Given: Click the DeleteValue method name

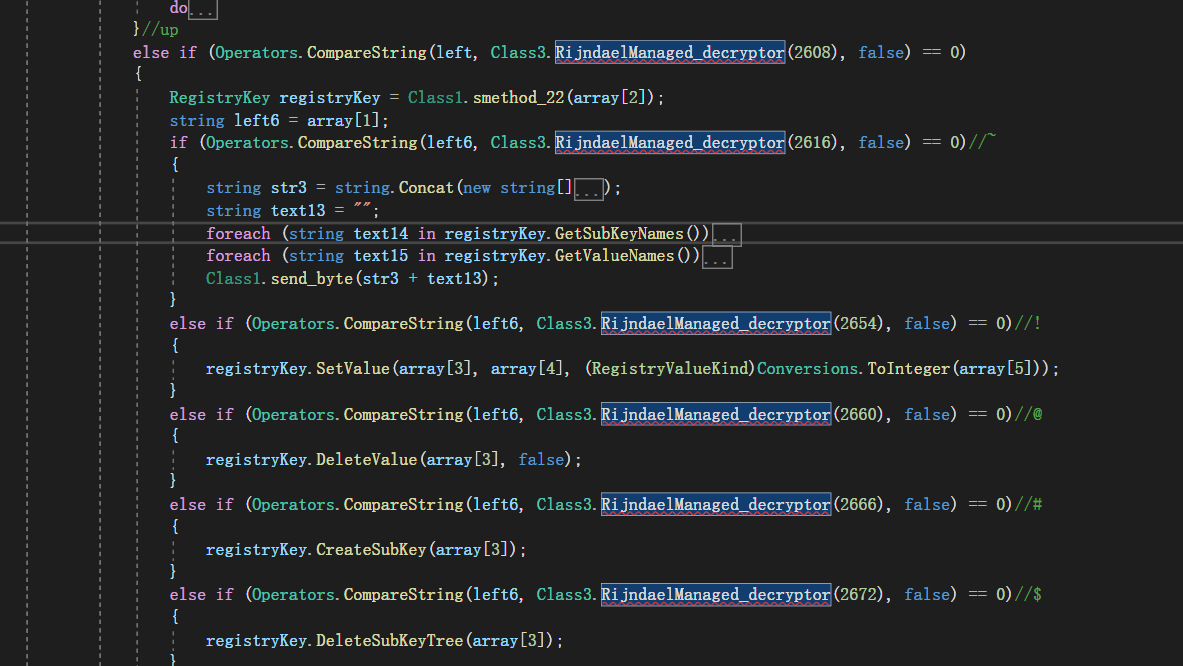Looking at the screenshot, I should [x=366, y=459].
